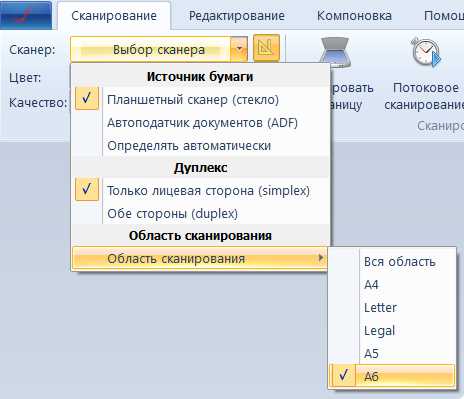
Task: Click the scanner settings ruler icon
Action: [x=266, y=49]
